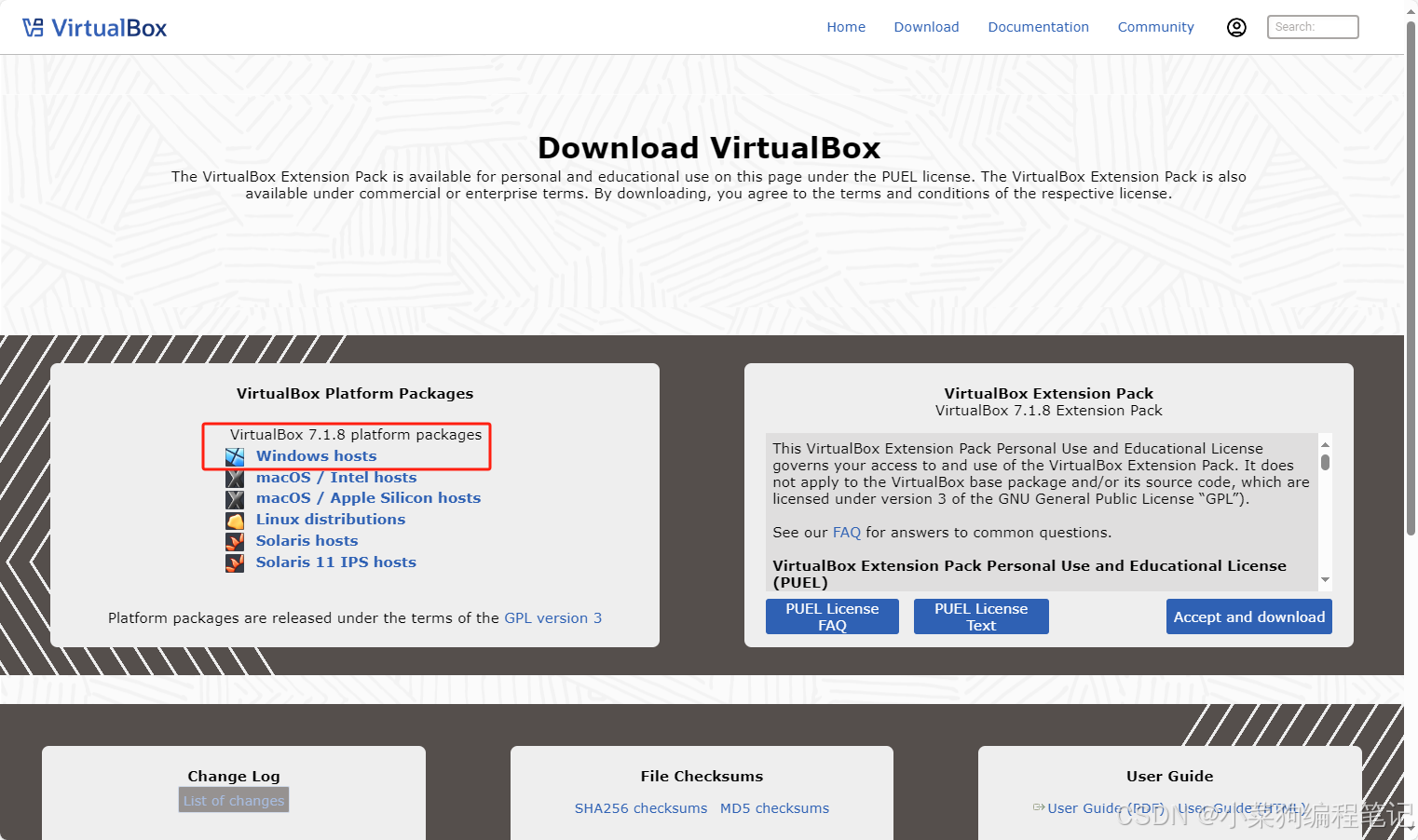
Task: Open the Download menu item
Action: (x=926, y=27)
